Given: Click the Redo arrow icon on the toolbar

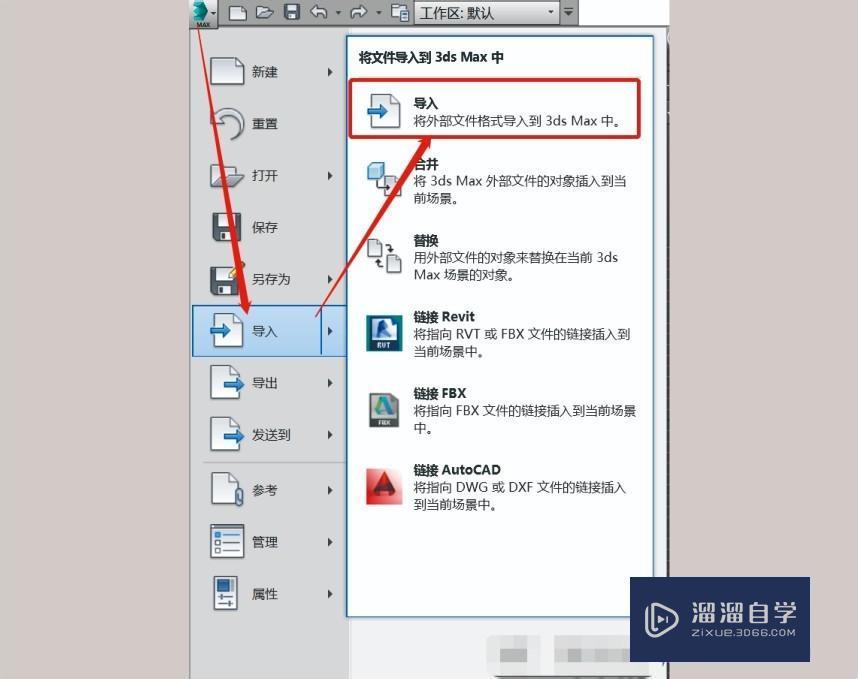Looking at the screenshot, I should 357,12.
